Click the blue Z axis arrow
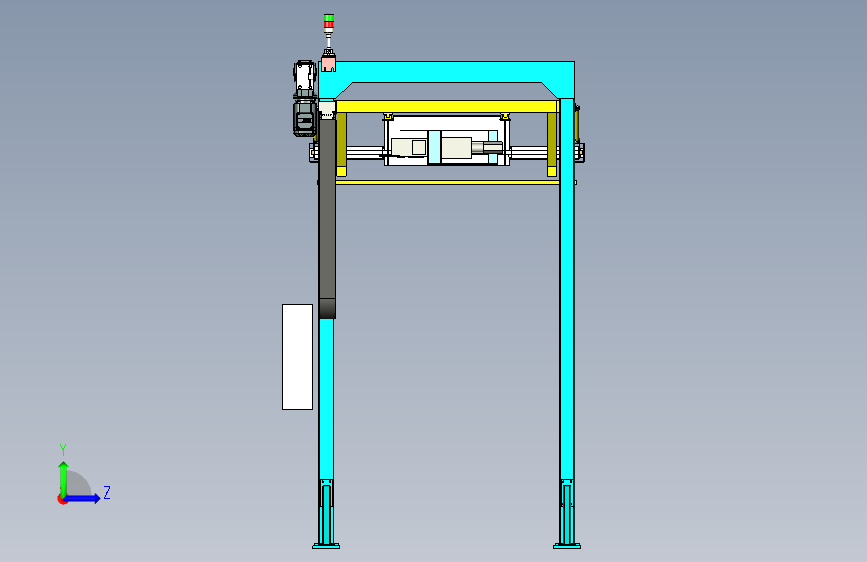 83,498
